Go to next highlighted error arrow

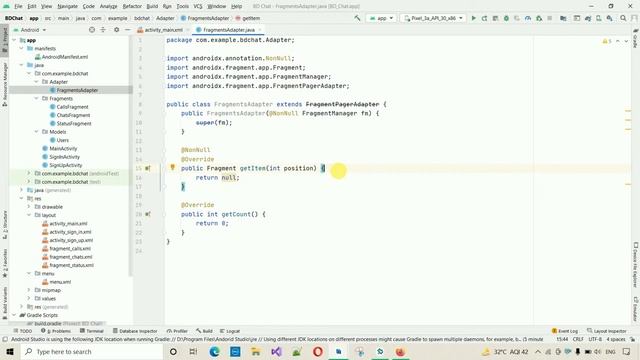pyautogui.click(x=626, y=41)
